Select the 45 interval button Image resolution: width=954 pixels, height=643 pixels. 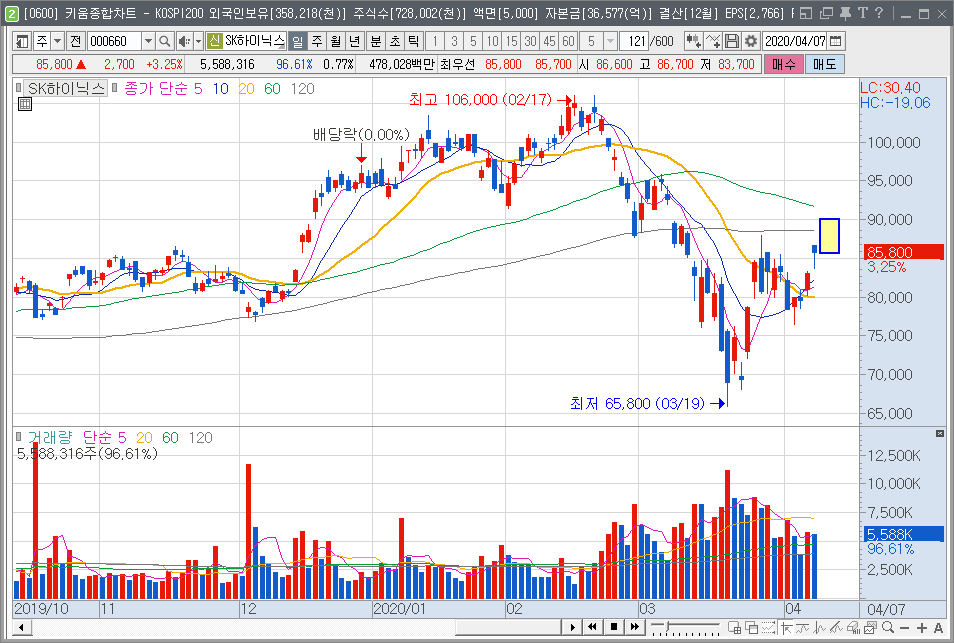coord(549,41)
